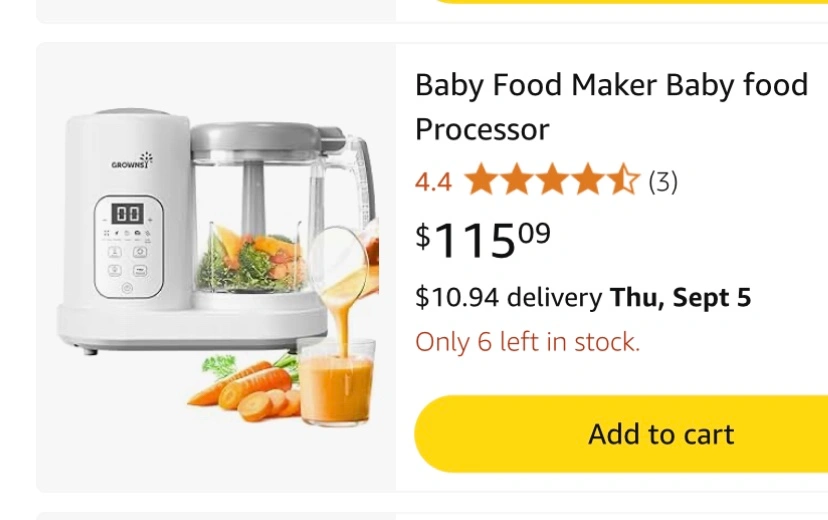This screenshot has height=520, width=828.
Task: Click the $115.09 price
Action: [483, 240]
